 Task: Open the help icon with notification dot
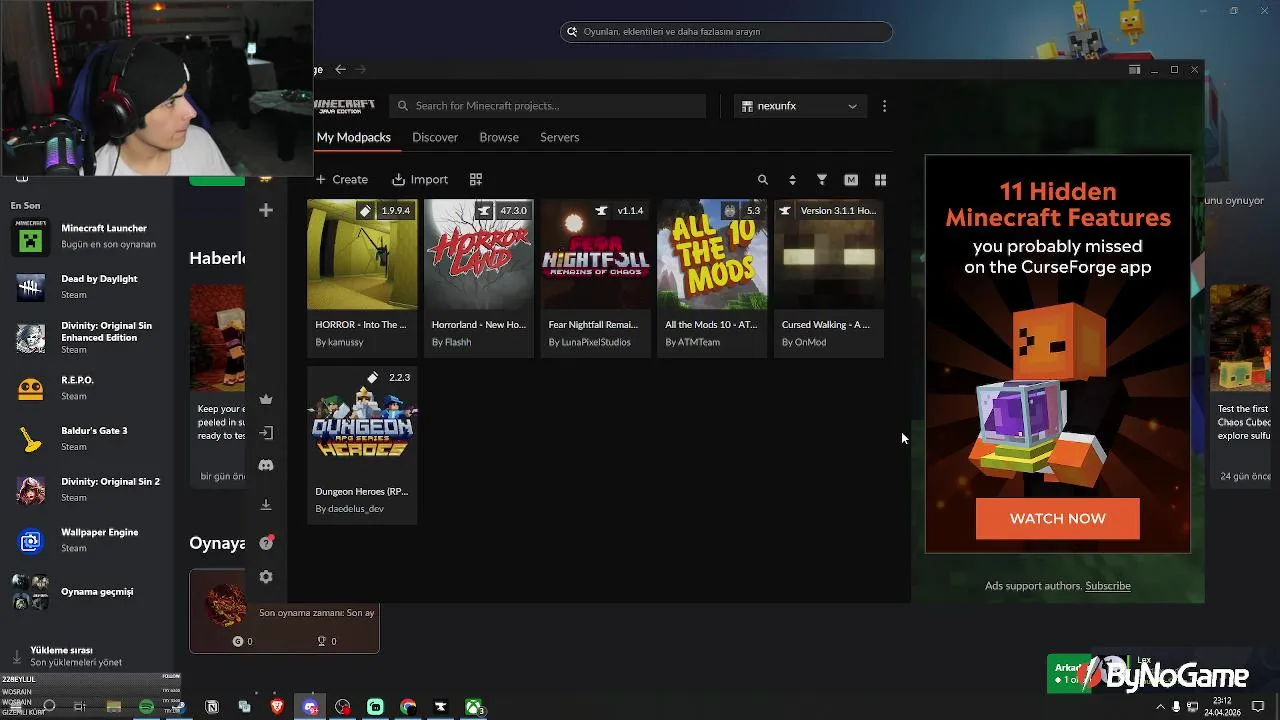tap(266, 543)
